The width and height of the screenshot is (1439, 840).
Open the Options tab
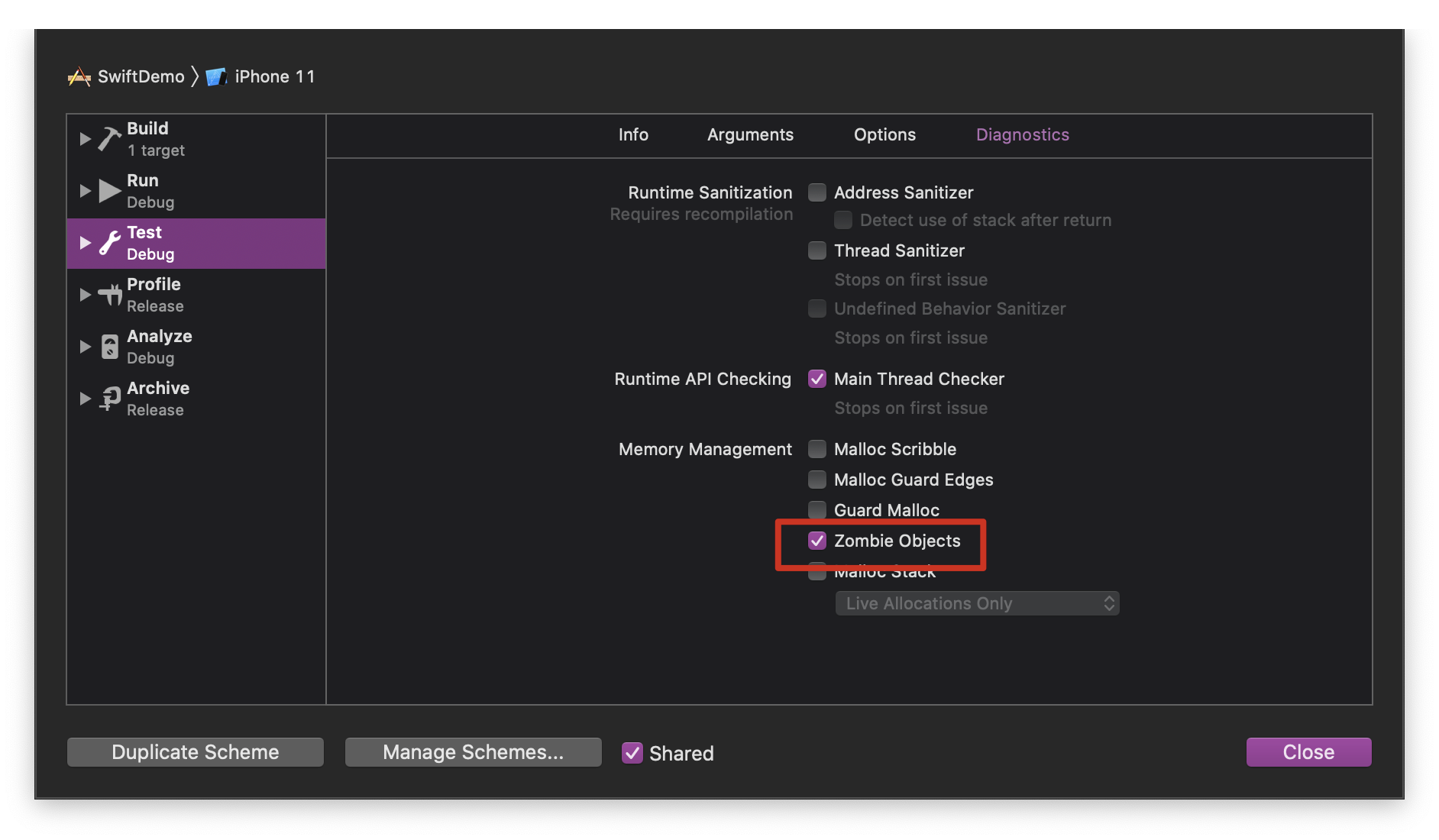tap(884, 135)
